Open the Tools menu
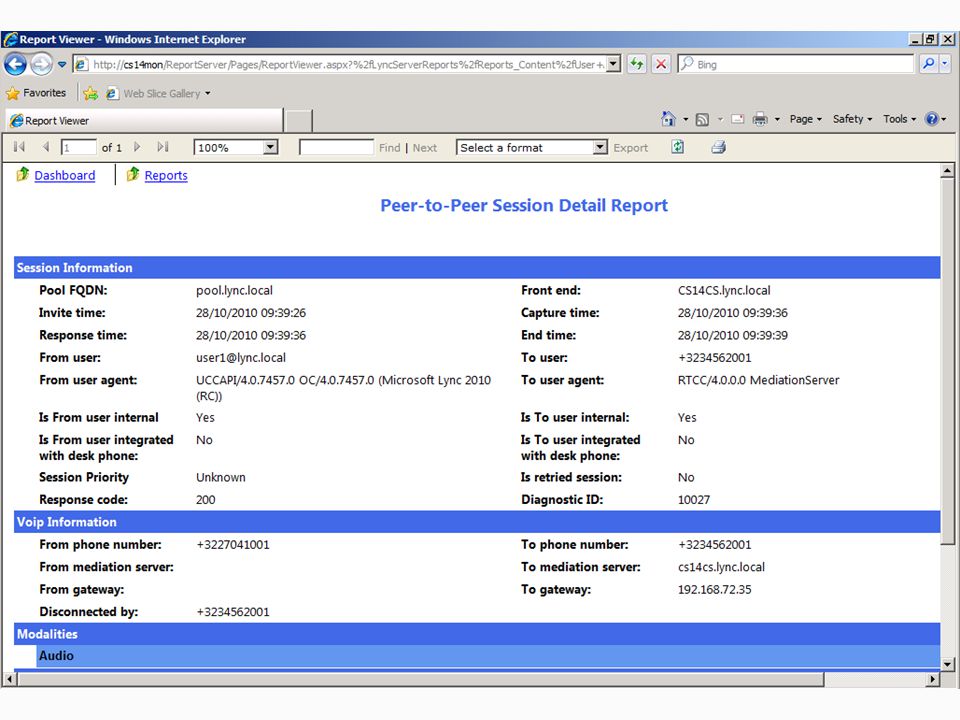The width and height of the screenshot is (960, 720). coord(899,119)
